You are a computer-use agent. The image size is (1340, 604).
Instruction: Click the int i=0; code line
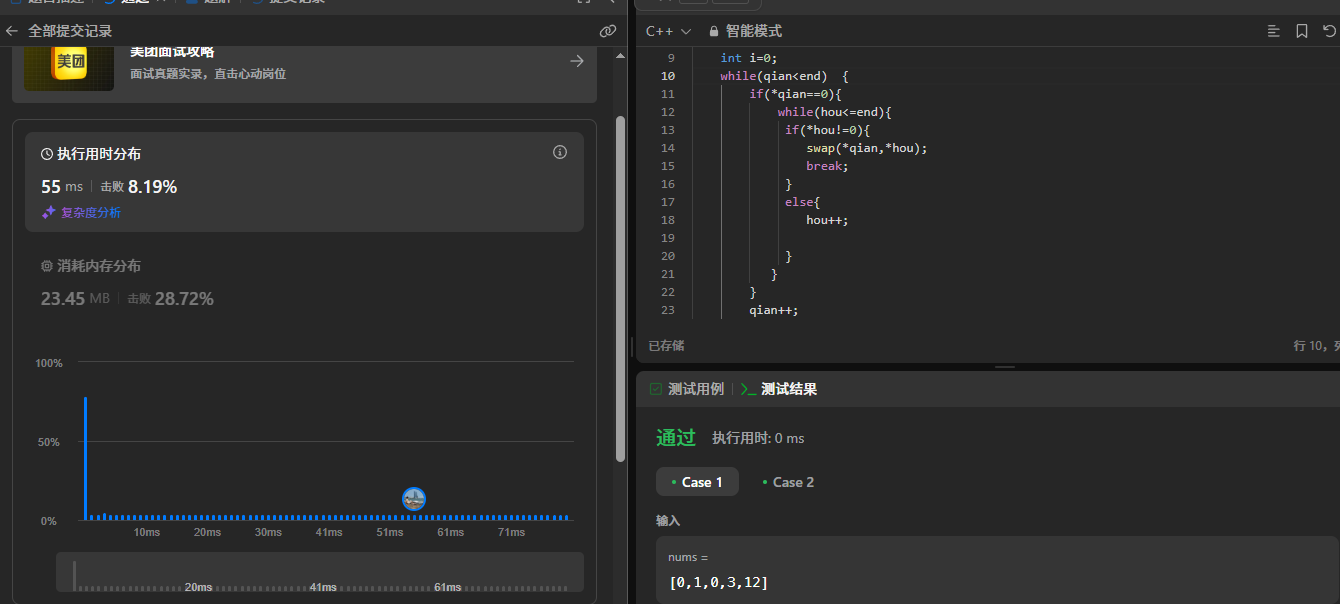point(749,58)
